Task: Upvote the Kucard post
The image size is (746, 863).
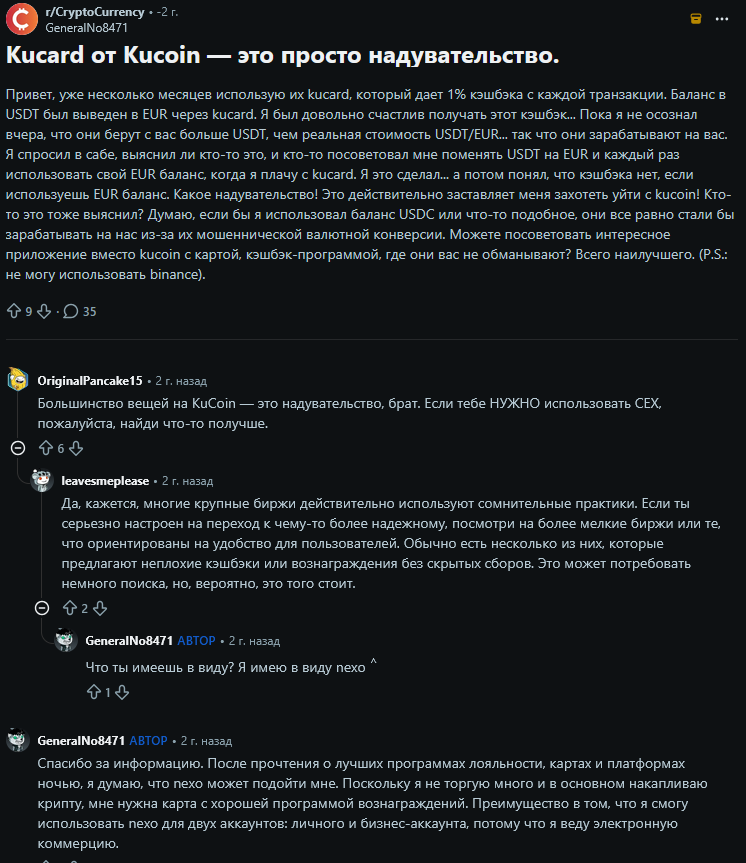Action: [x=14, y=311]
